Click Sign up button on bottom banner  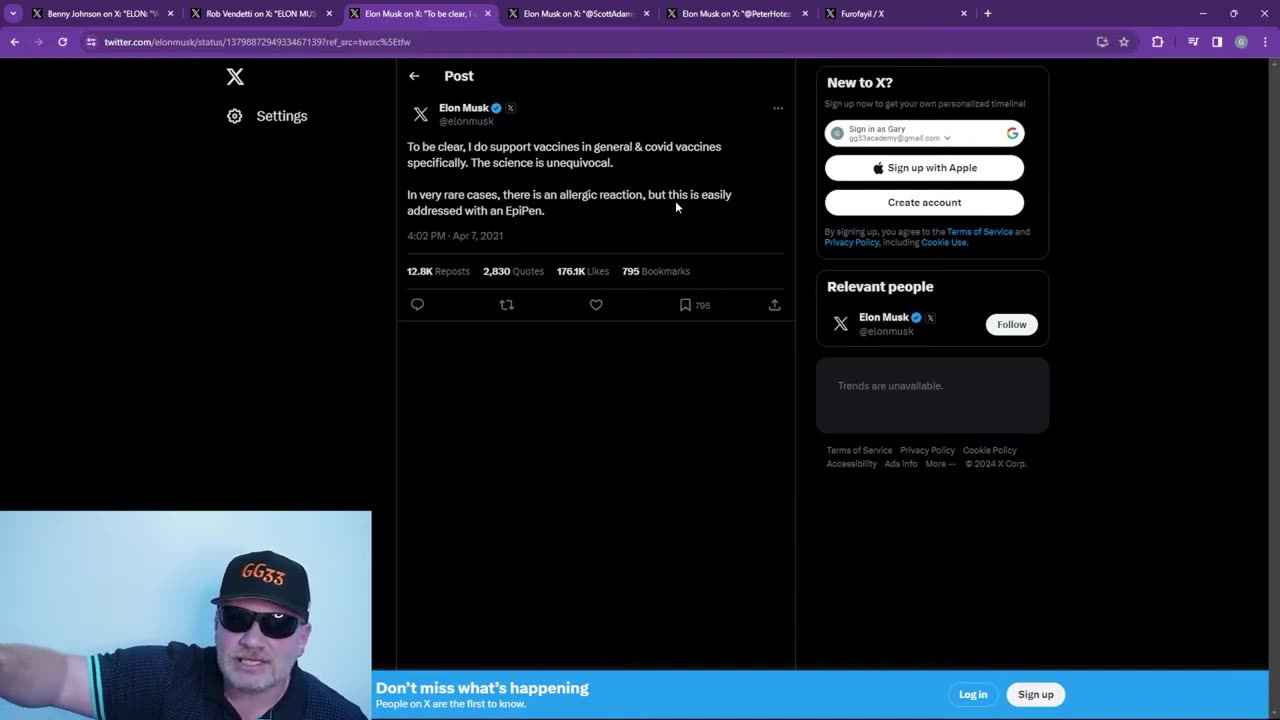[x=1035, y=694]
